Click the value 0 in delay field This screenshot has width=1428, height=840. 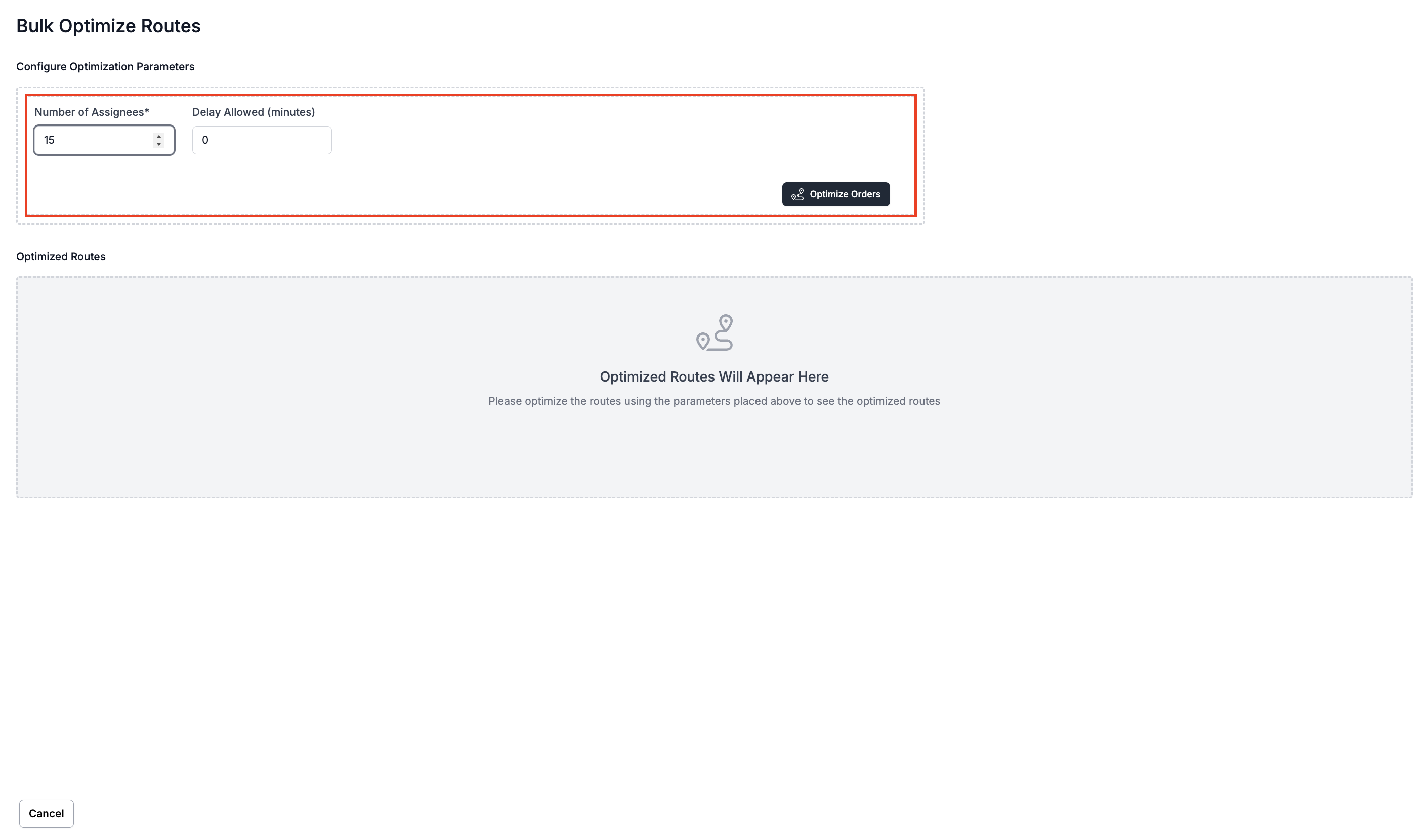point(205,140)
